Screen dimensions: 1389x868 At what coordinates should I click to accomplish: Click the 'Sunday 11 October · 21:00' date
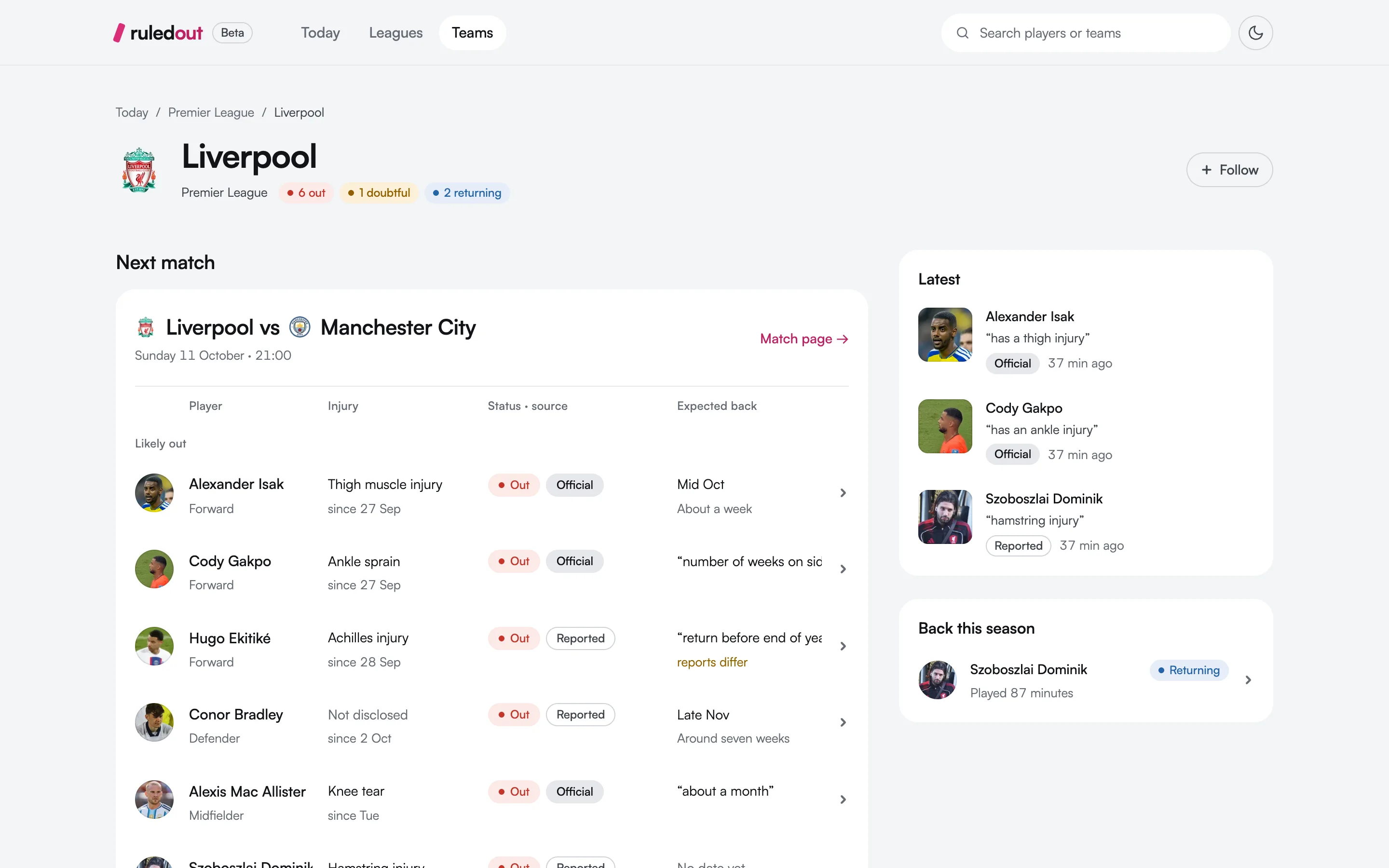point(213,355)
